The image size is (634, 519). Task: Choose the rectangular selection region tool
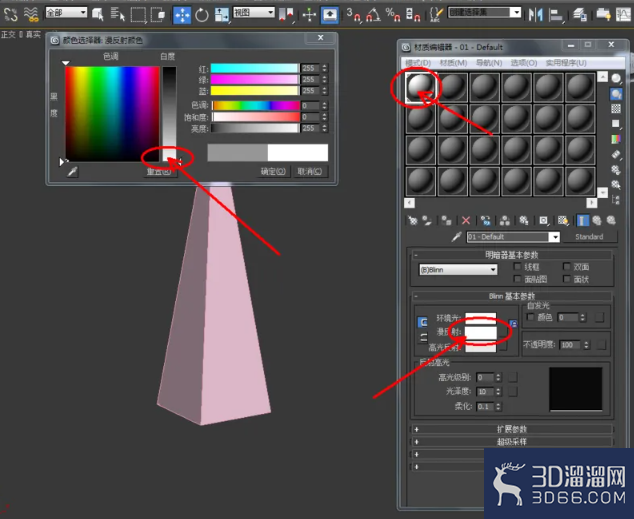138,15
